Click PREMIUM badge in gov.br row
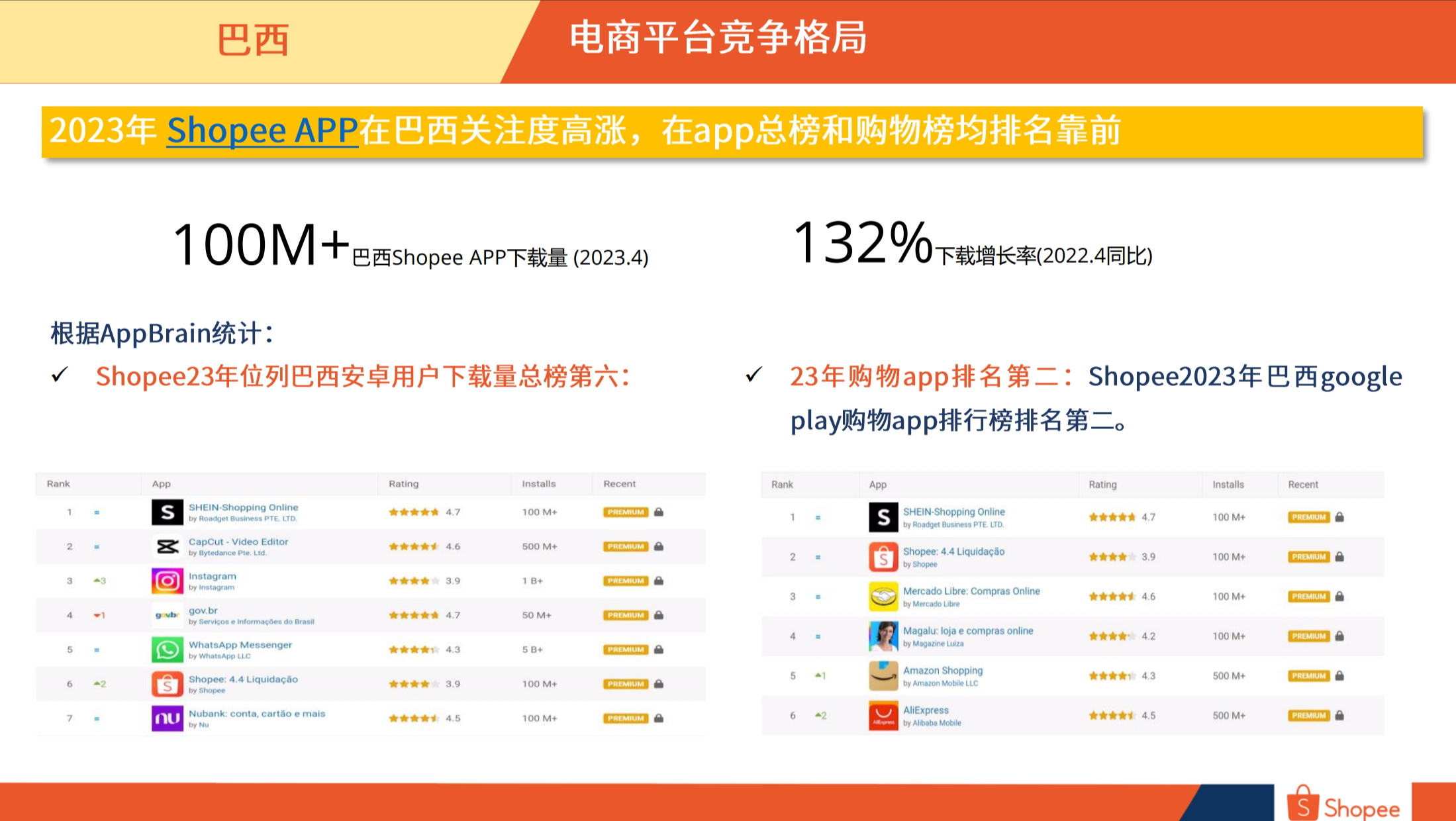The image size is (1456, 821). 626,615
